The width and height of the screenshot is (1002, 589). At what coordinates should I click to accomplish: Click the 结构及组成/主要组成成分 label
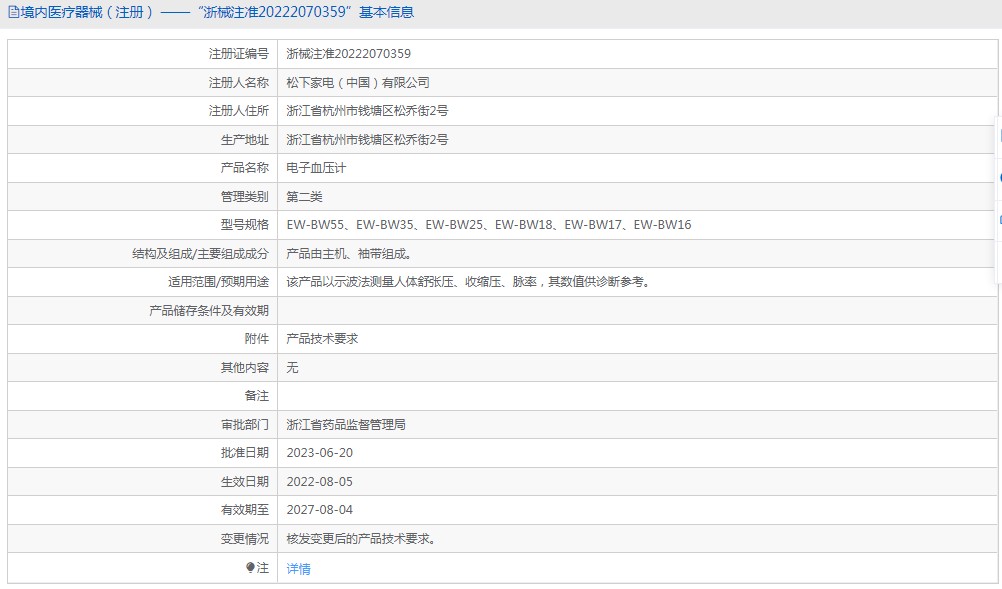[201, 254]
